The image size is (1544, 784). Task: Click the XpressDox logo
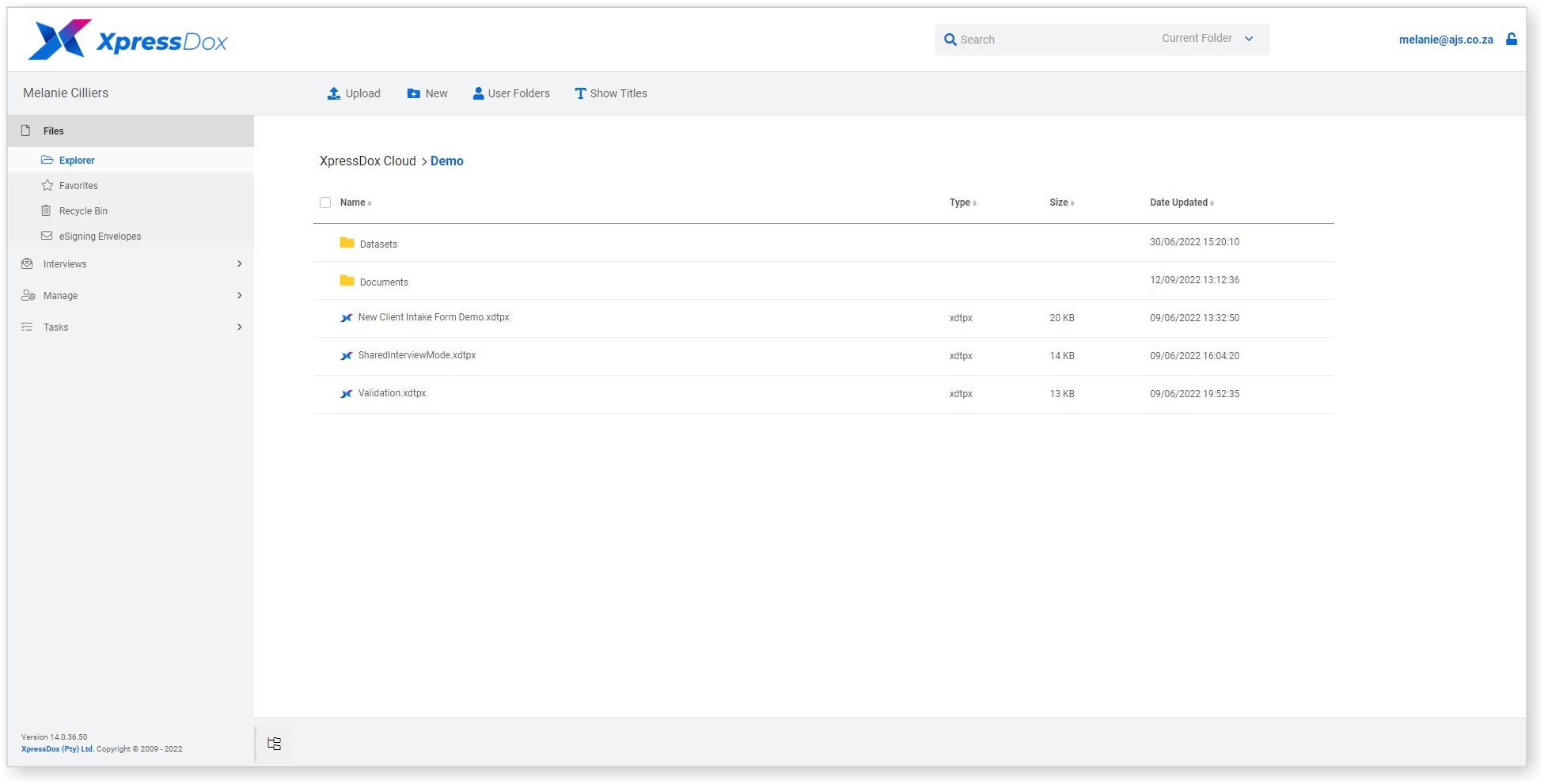pos(127,40)
